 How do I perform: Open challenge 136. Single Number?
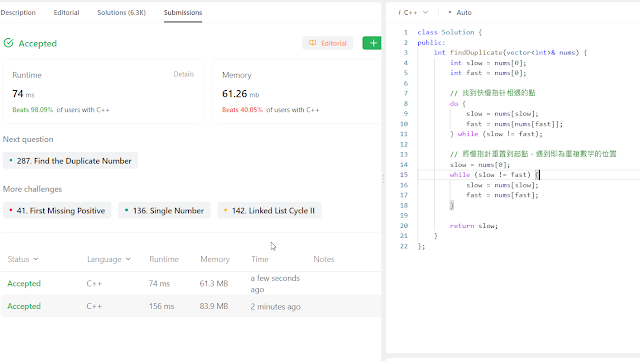point(164,211)
